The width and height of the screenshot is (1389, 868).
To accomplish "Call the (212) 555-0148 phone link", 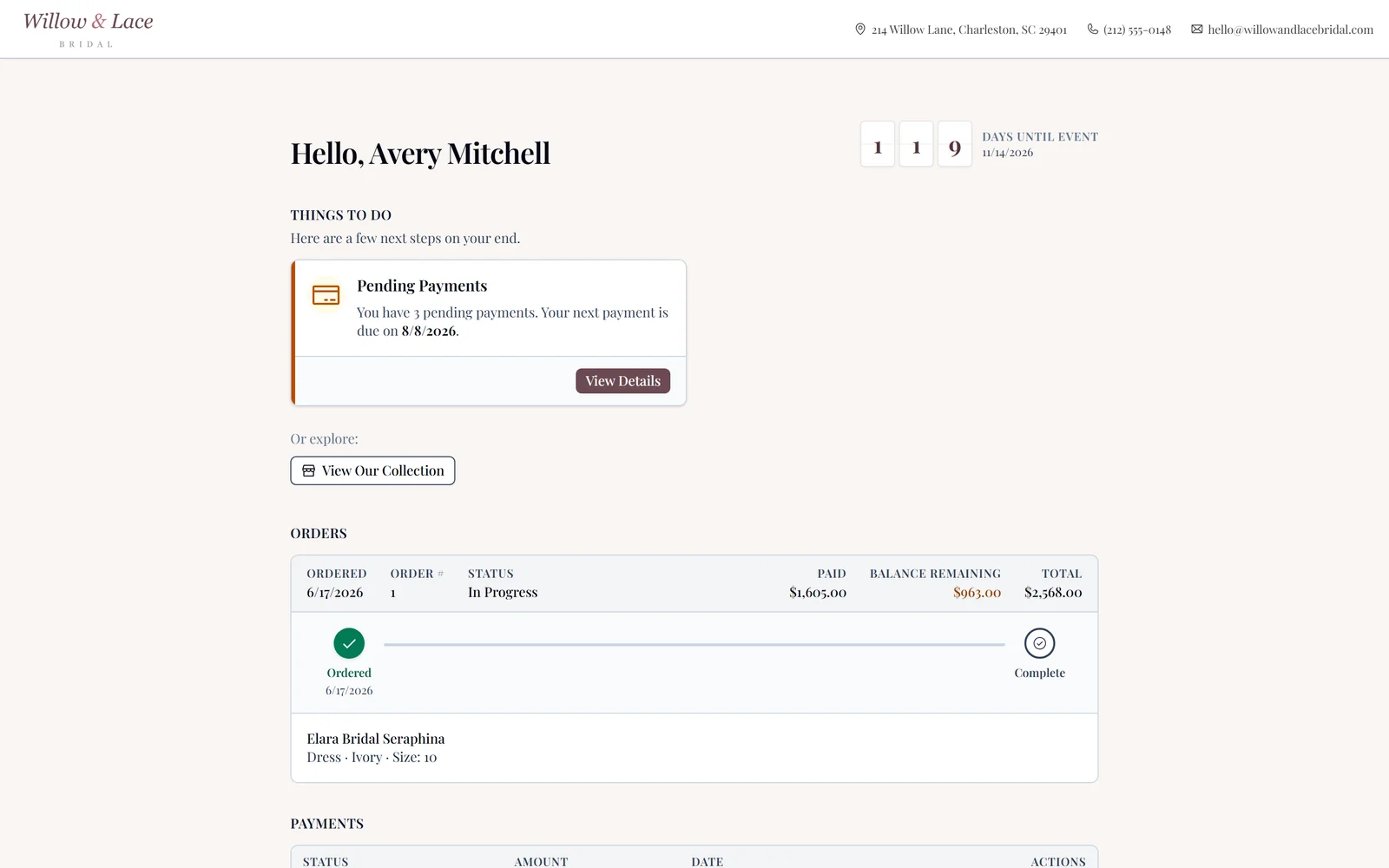I will 1137,30.
